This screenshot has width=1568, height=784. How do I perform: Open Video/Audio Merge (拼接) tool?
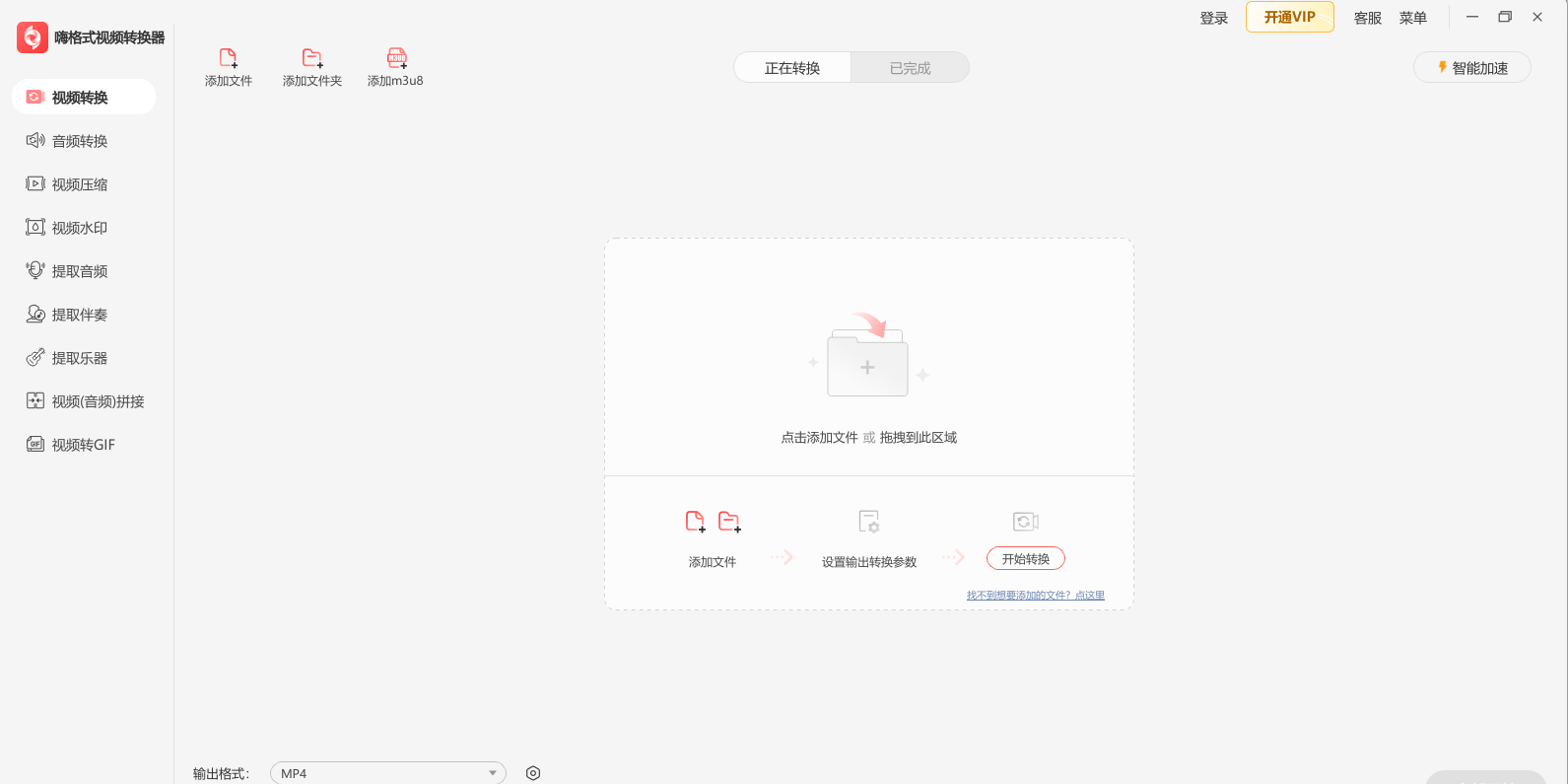click(98, 401)
